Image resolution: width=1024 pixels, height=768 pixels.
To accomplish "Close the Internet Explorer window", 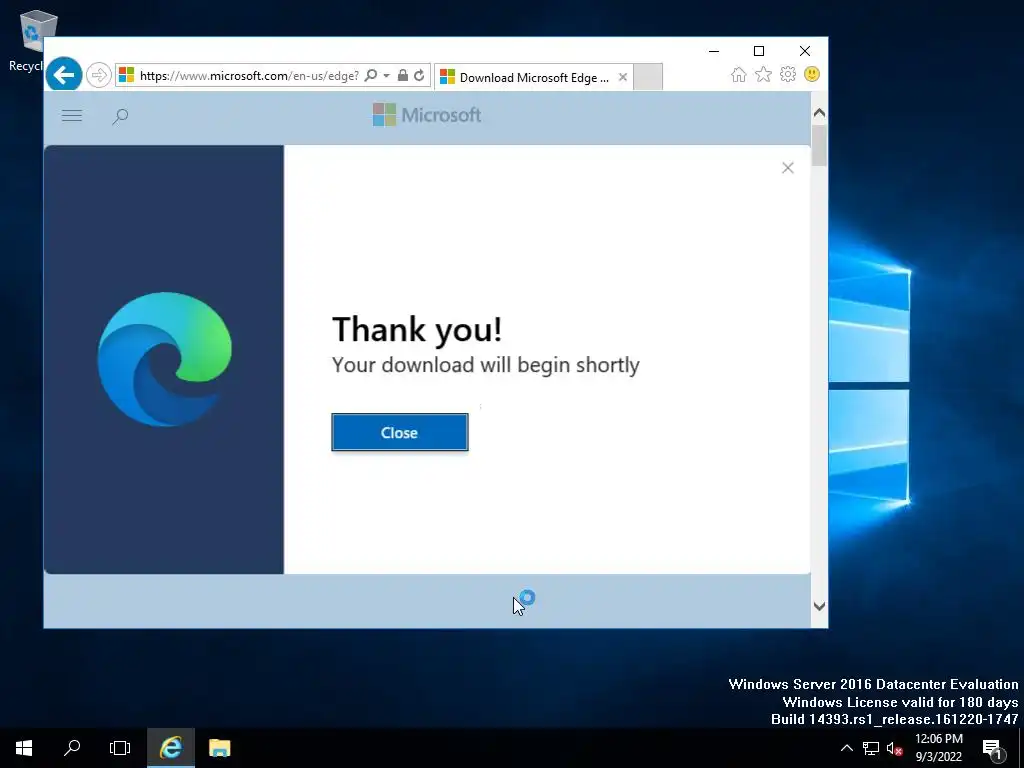I will 805,51.
